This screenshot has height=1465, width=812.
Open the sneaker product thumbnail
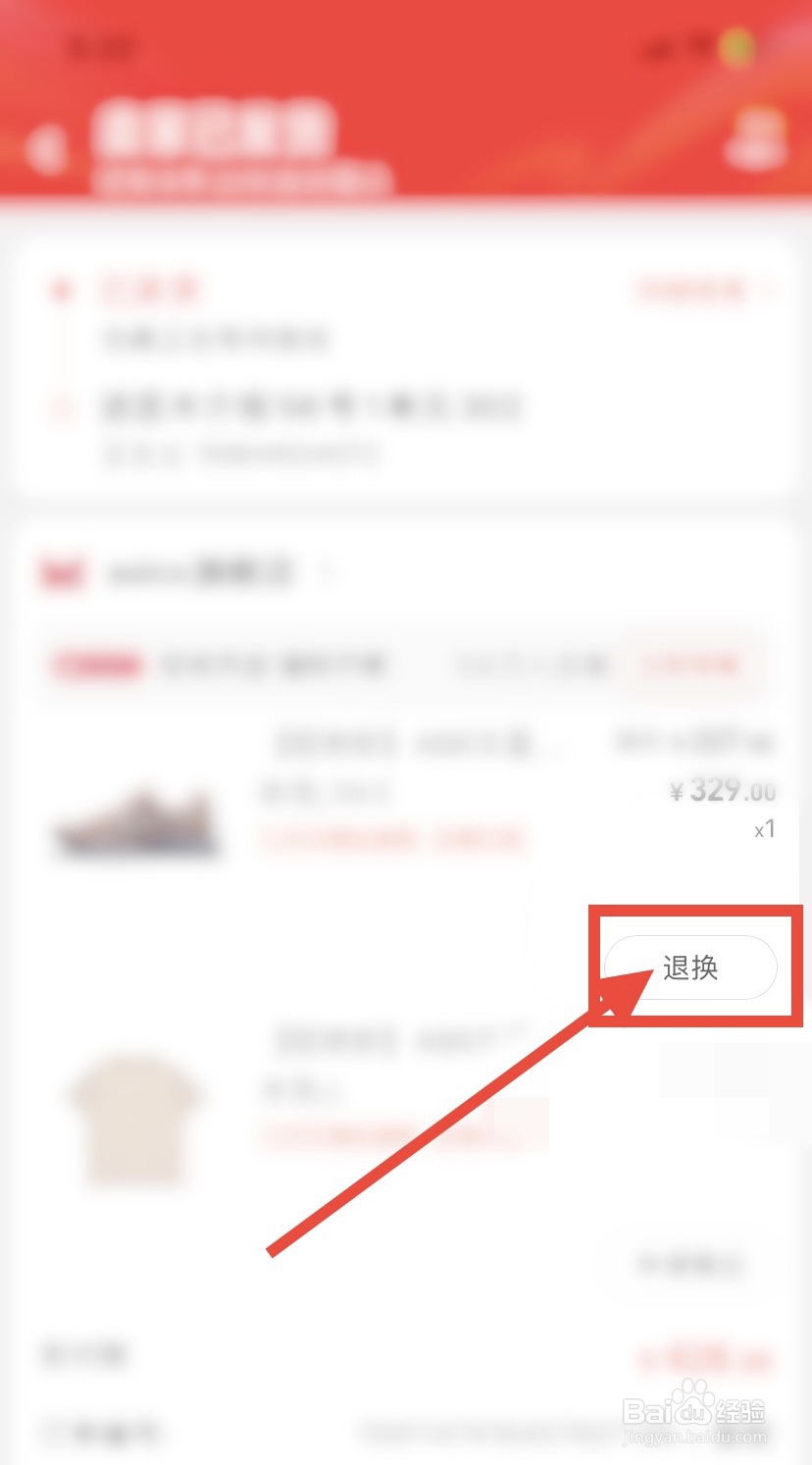pos(137,822)
